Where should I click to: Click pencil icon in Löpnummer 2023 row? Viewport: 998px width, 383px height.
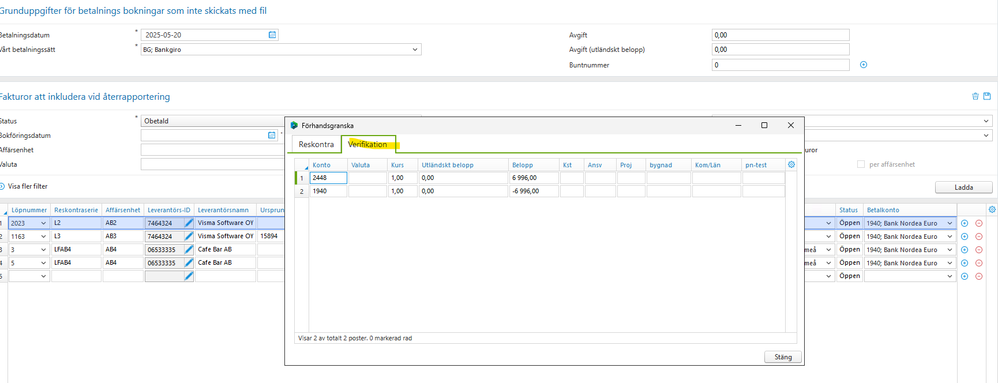(x=188, y=223)
